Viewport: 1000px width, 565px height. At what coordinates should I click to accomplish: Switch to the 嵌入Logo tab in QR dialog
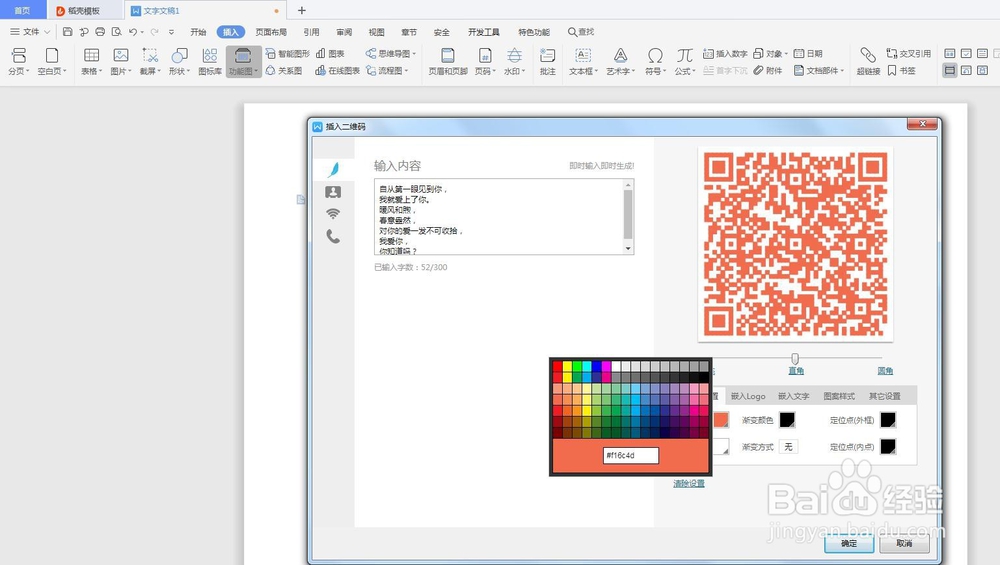tap(747, 396)
